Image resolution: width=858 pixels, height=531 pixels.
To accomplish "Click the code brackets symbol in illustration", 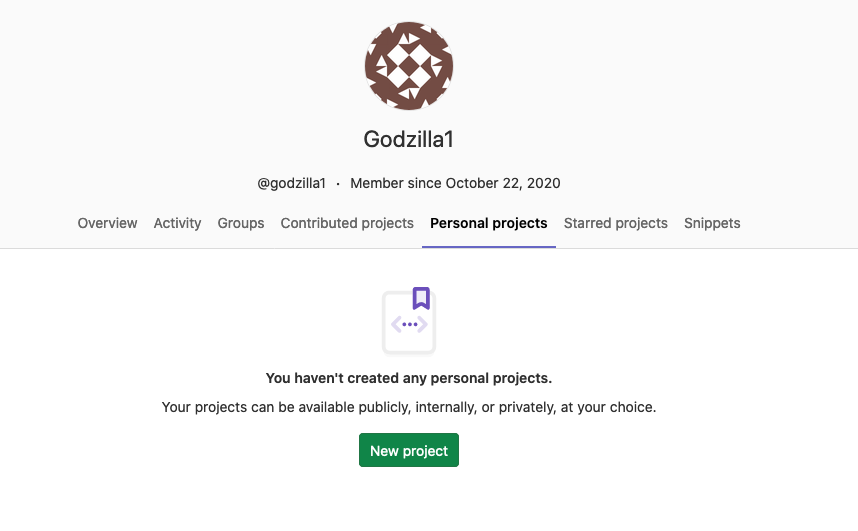I will click(409, 325).
